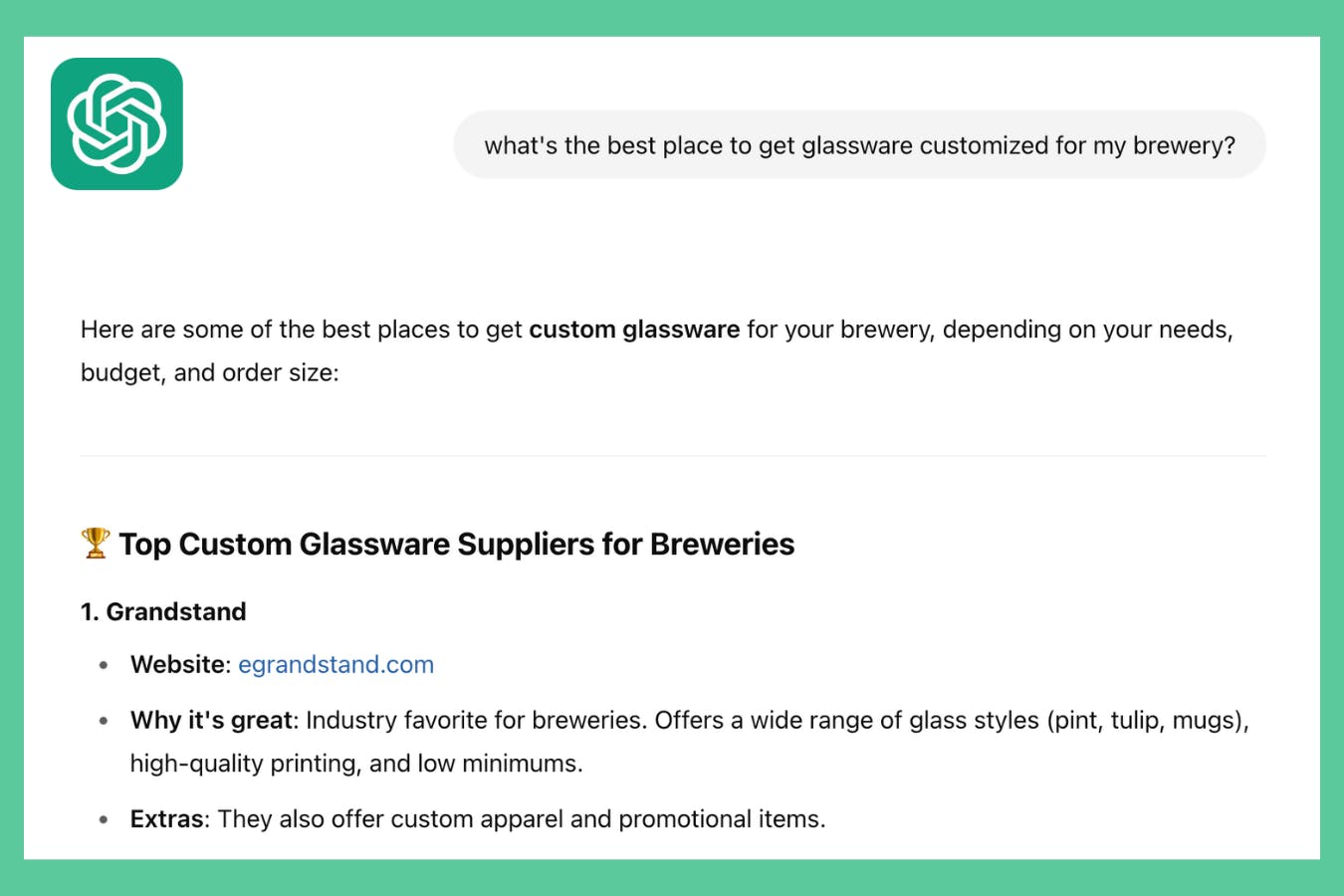Click the ChatGPT logo icon
Screen dimensions: 1344x896
116,123
